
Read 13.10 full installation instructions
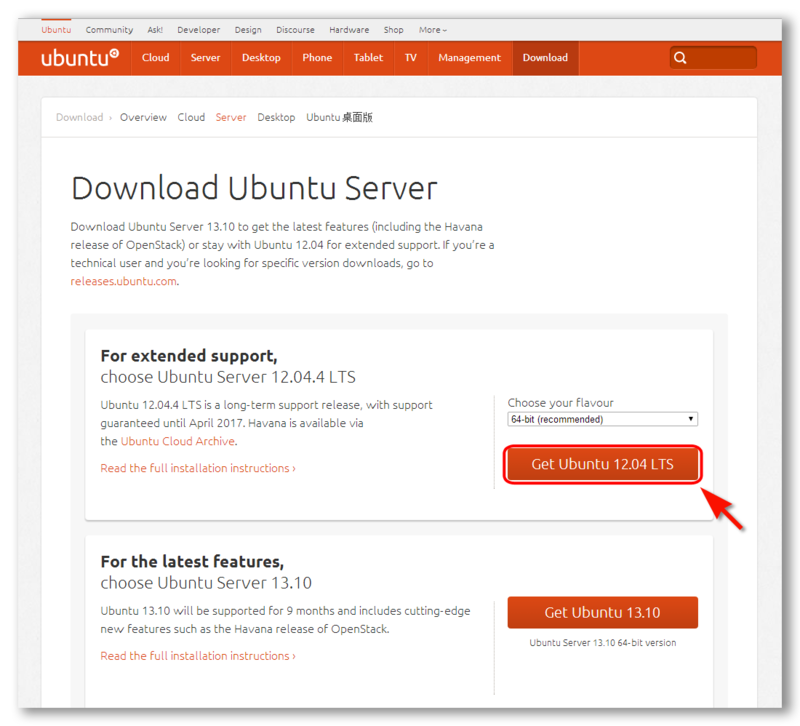coord(198,656)
